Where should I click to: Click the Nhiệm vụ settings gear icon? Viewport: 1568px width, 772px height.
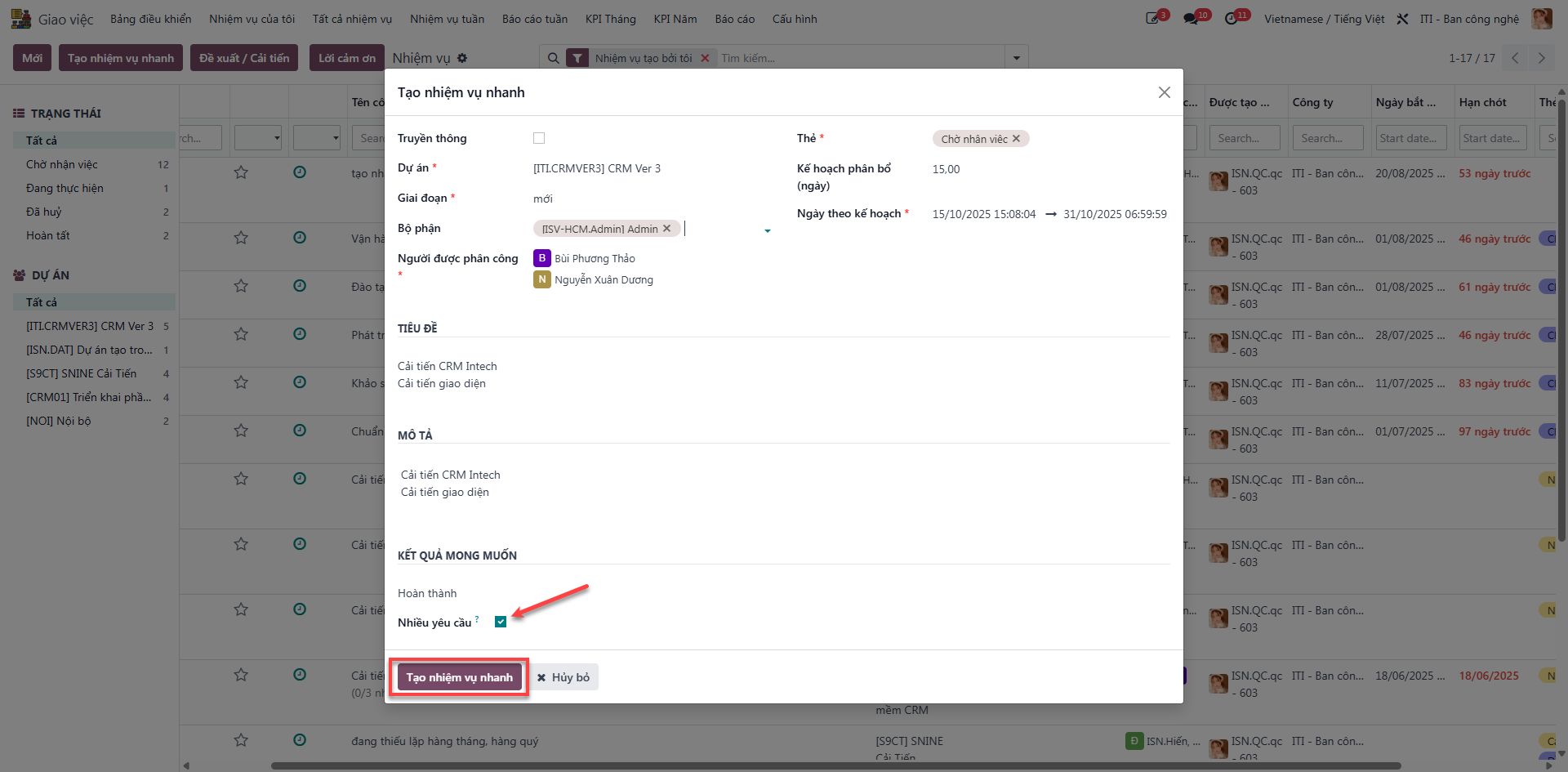pyautogui.click(x=462, y=58)
